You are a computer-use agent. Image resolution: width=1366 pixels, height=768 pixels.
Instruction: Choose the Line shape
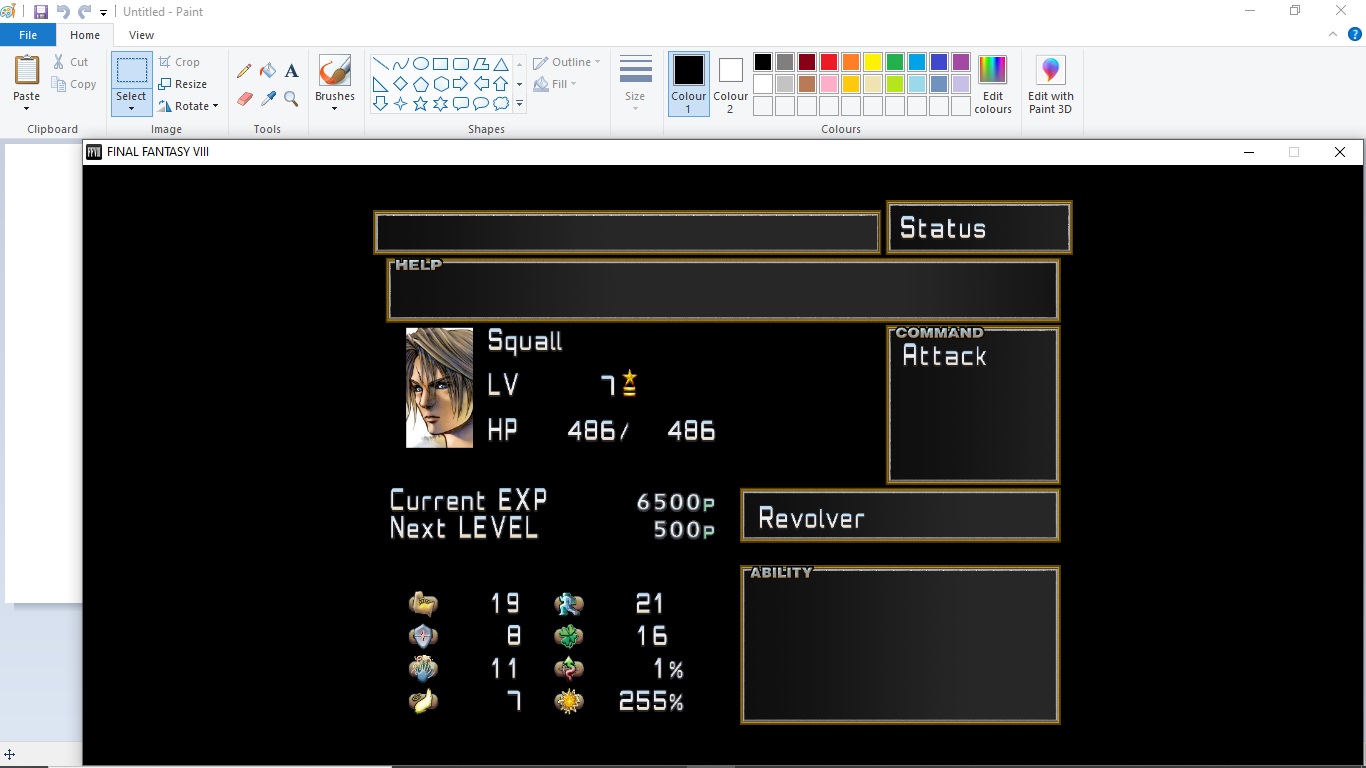pyautogui.click(x=381, y=64)
